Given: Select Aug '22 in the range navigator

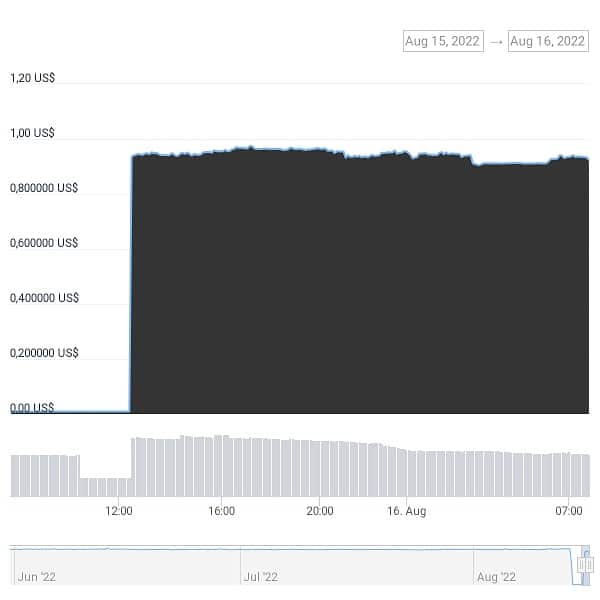Looking at the screenshot, I should click(496, 577).
